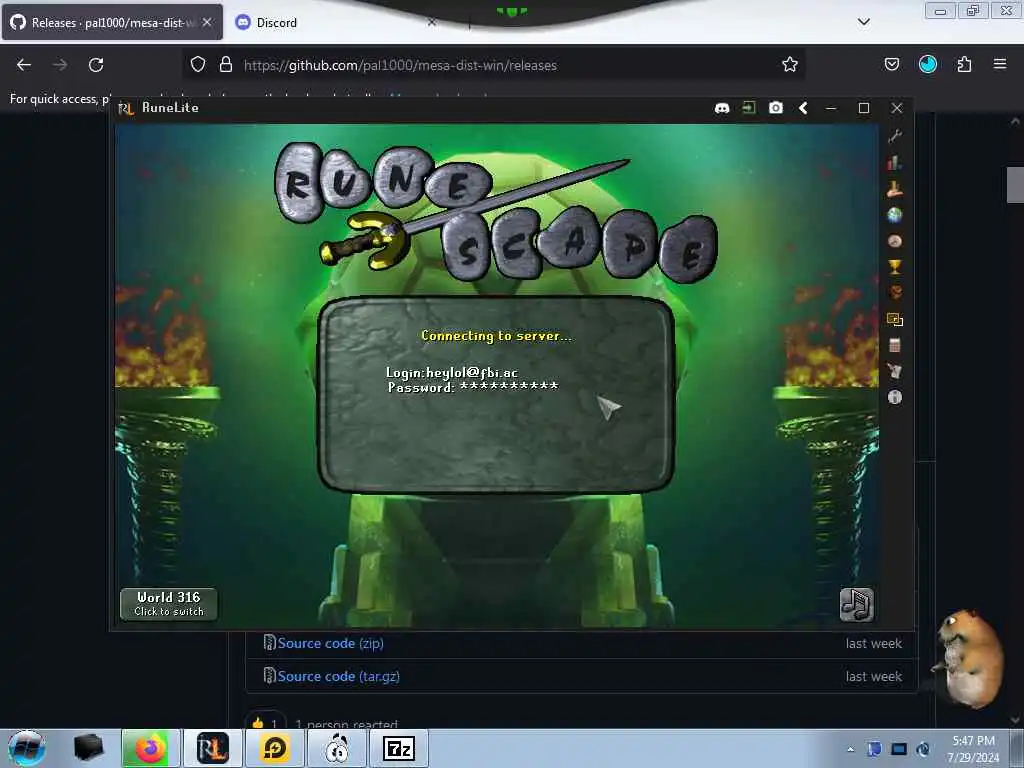
Task: Open the Pocket save icon
Action: coord(891,64)
